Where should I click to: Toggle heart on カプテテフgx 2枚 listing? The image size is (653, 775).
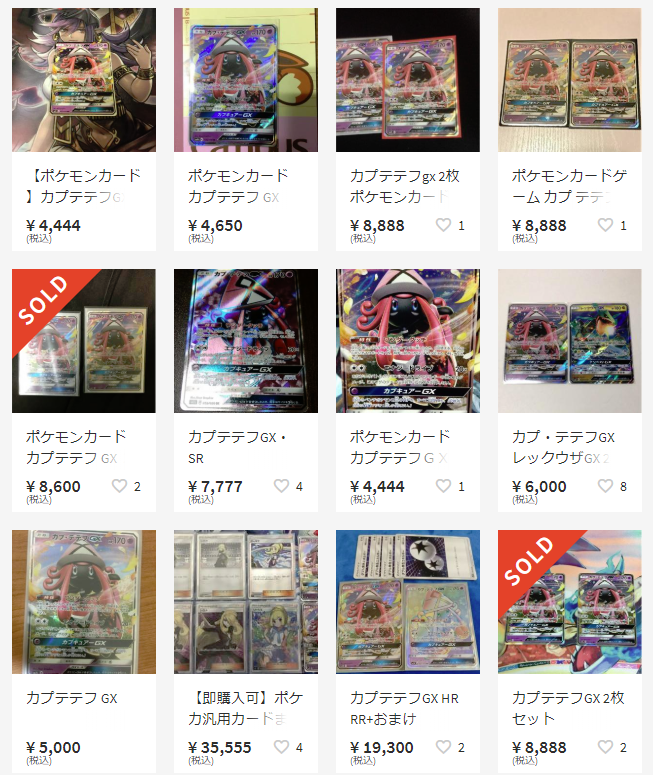pos(443,225)
